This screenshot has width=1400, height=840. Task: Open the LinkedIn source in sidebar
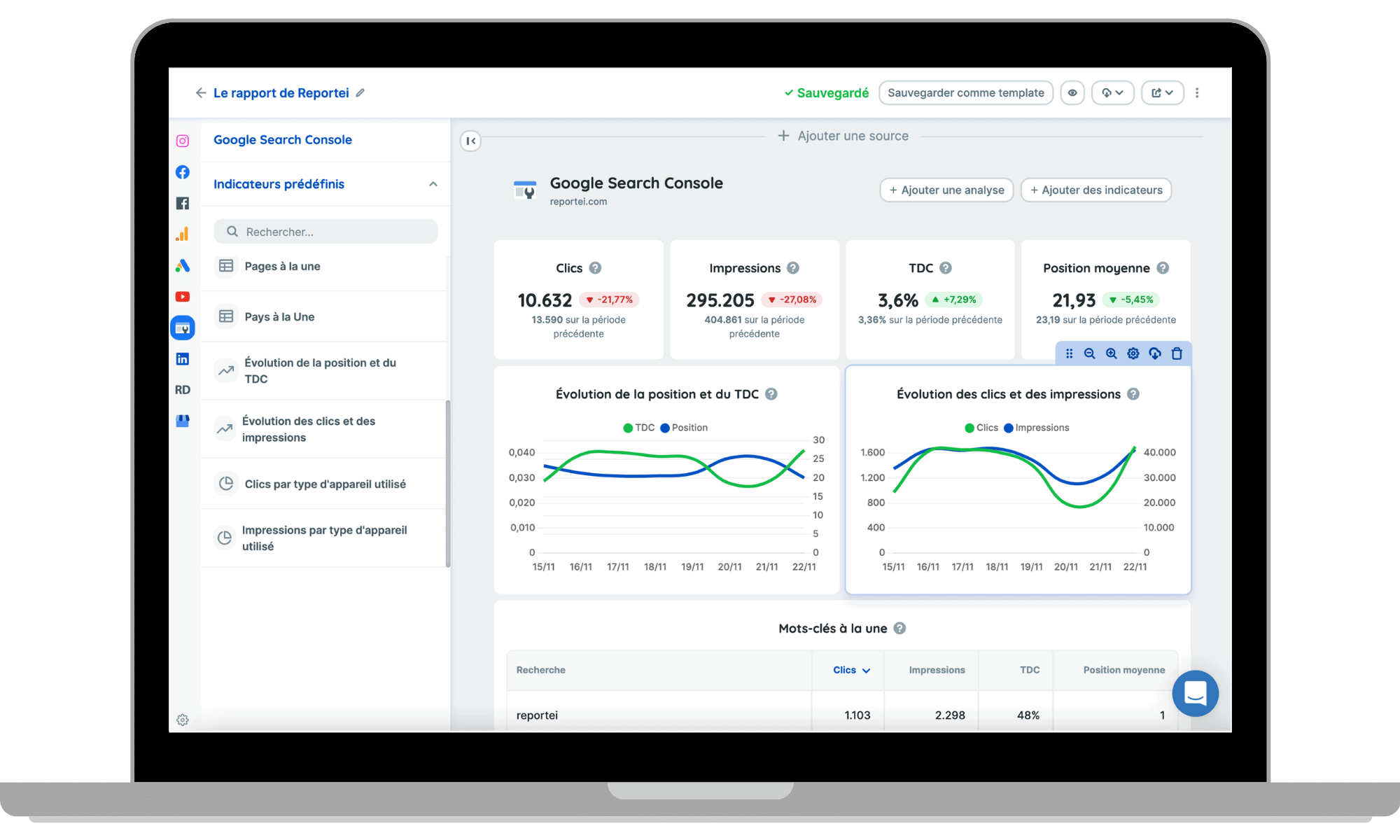pyautogui.click(x=182, y=359)
